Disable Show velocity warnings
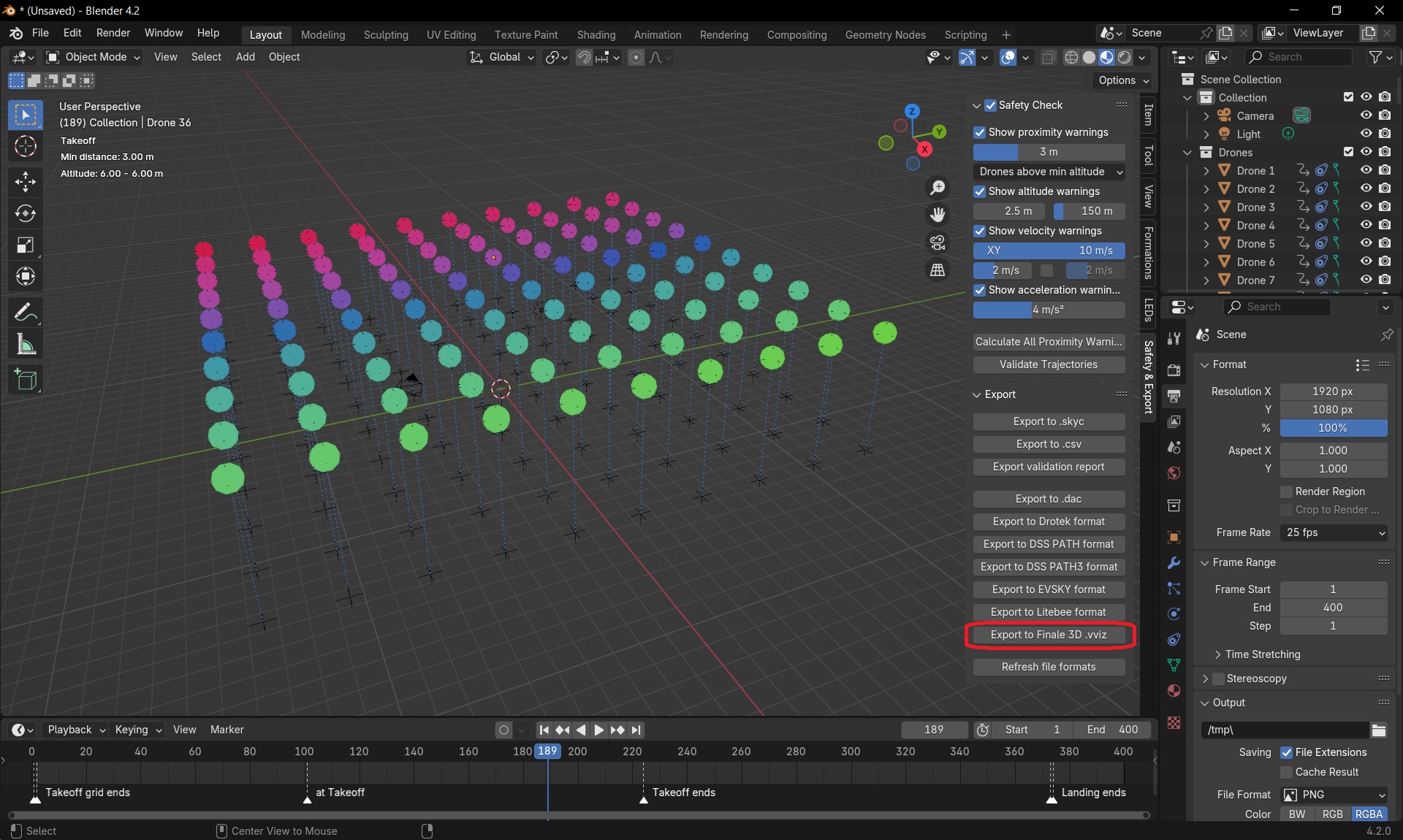Viewport: 1403px width, 840px height. pyautogui.click(x=980, y=232)
